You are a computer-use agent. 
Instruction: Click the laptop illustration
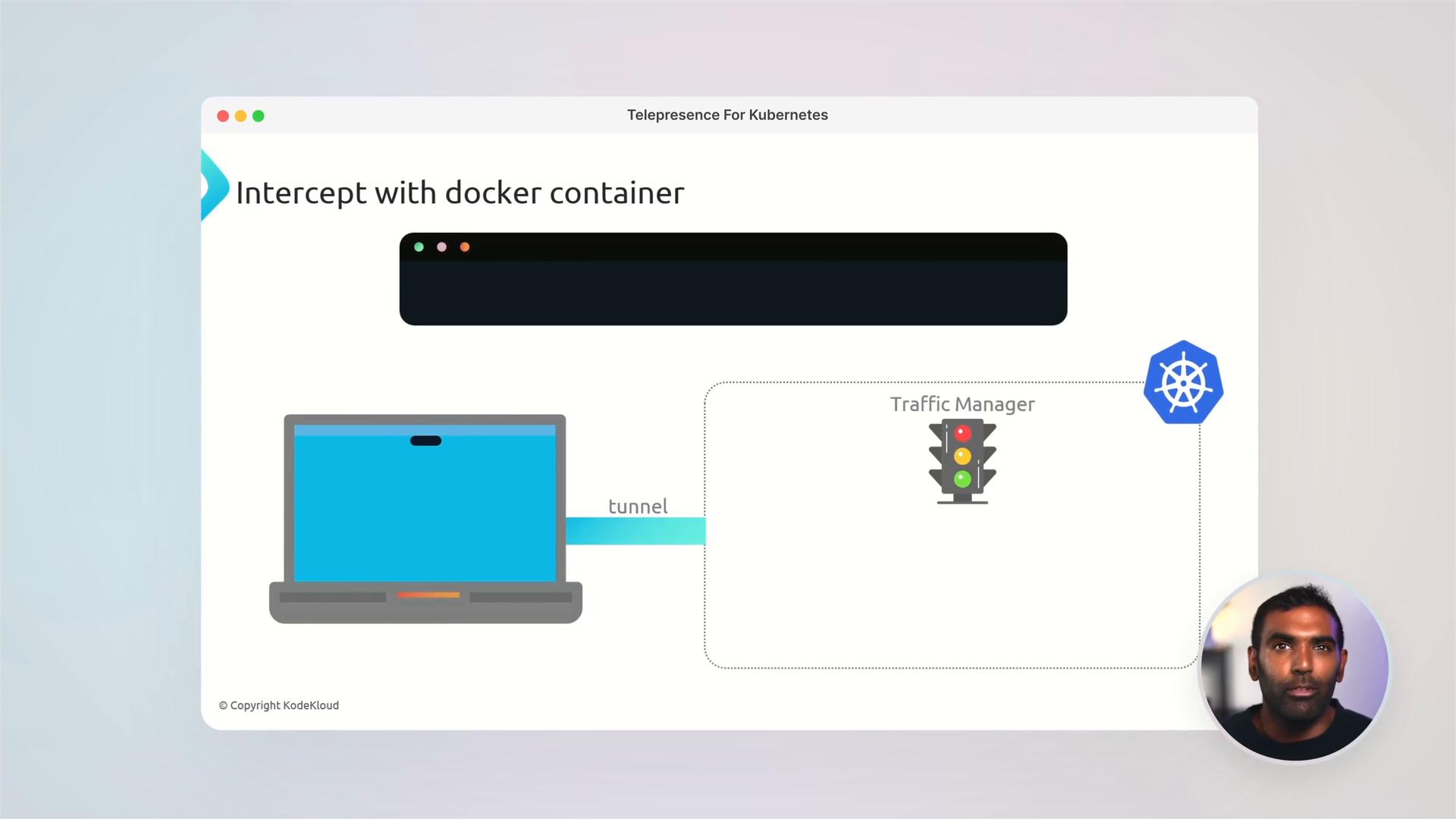[425, 519]
